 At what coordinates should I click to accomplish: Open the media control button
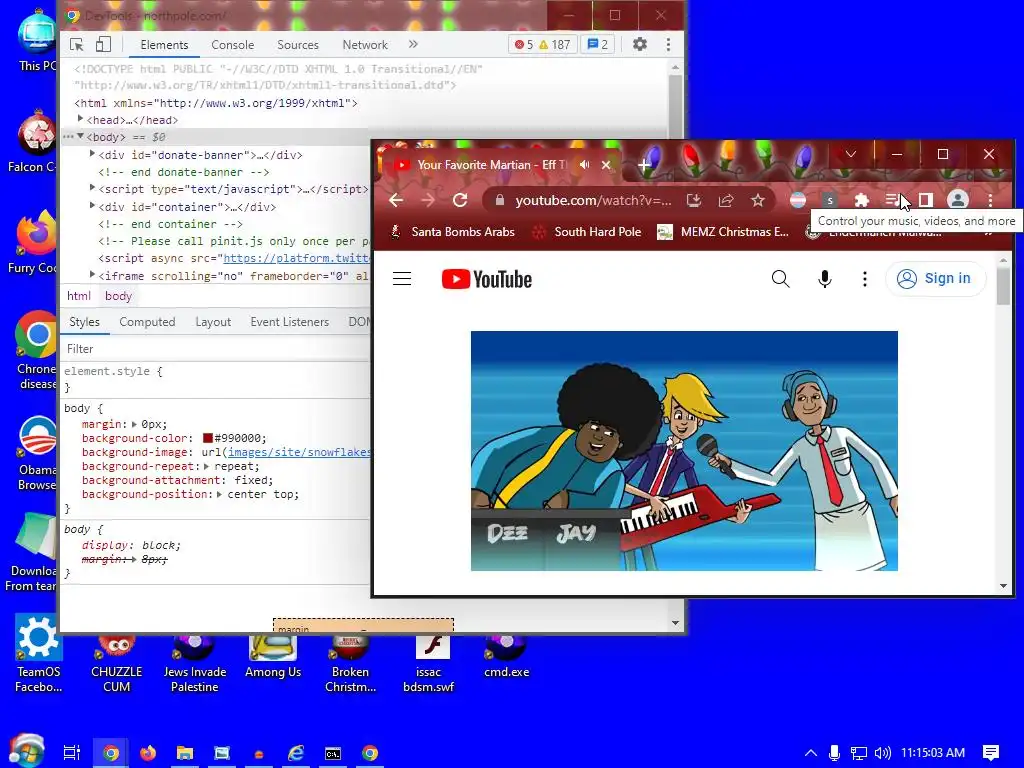893,200
